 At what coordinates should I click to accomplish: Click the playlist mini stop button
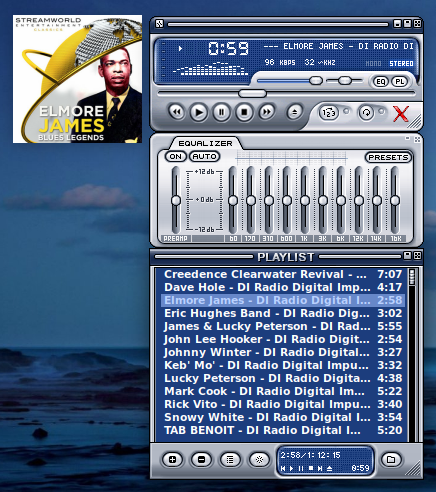pyautogui.click(x=311, y=468)
